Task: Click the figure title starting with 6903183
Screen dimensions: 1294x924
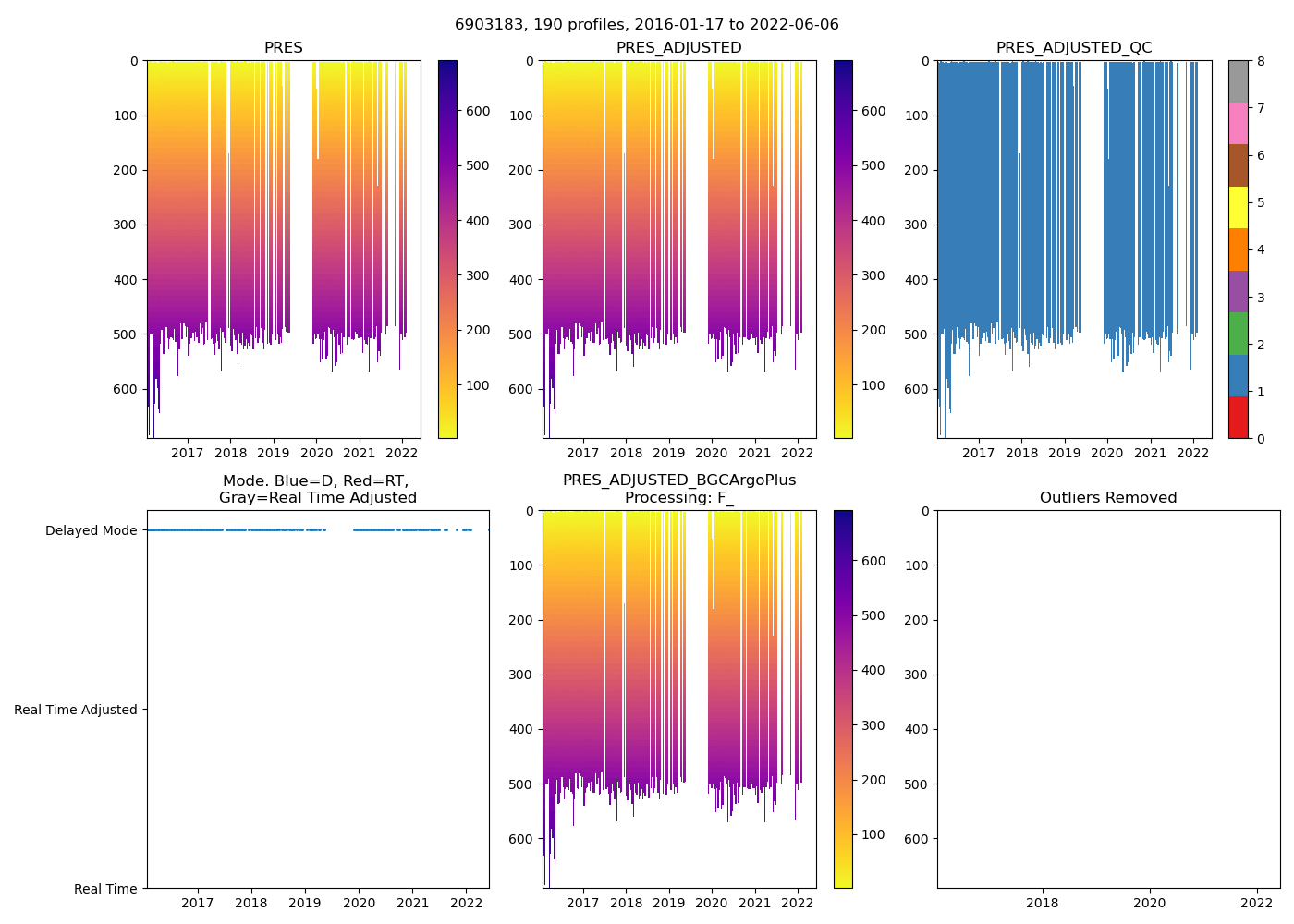Action: 646,25
